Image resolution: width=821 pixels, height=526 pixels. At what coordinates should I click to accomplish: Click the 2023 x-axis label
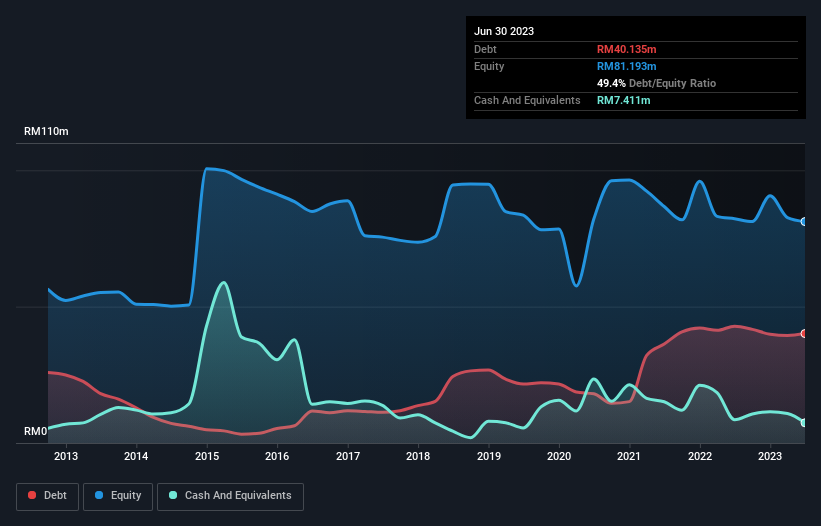[x=770, y=456]
